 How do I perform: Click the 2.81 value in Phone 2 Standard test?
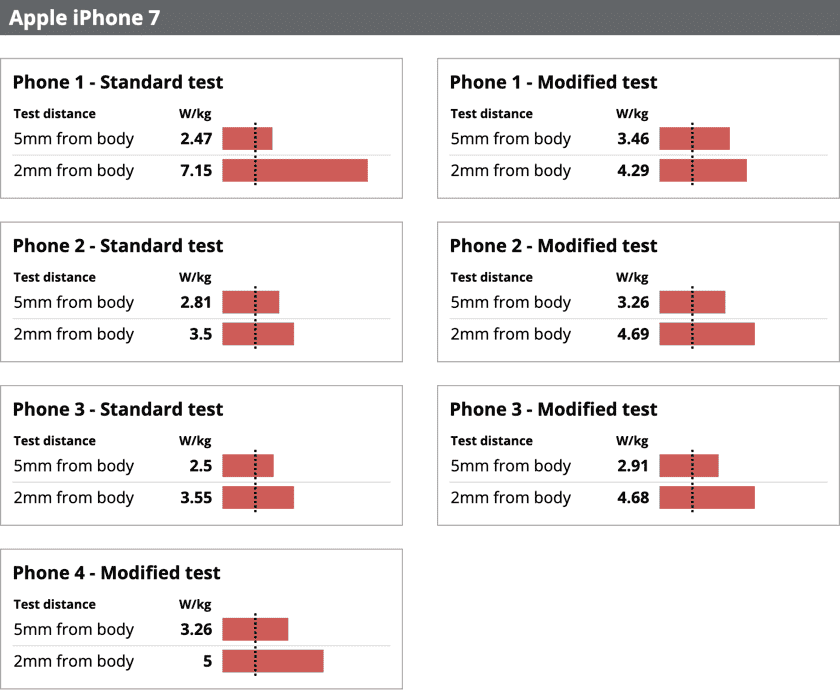(196, 303)
